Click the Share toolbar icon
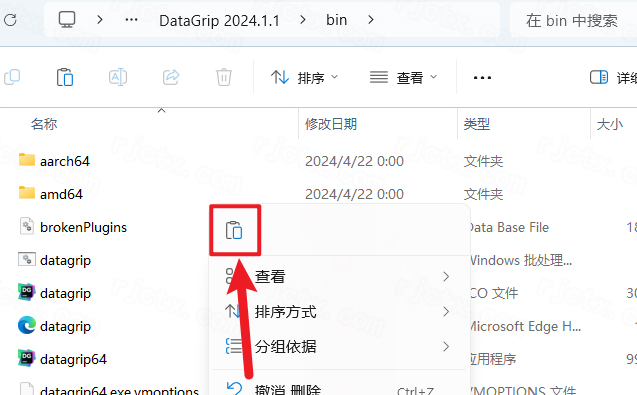The height and width of the screenshot is (395, 637). [x=171, y=77]
